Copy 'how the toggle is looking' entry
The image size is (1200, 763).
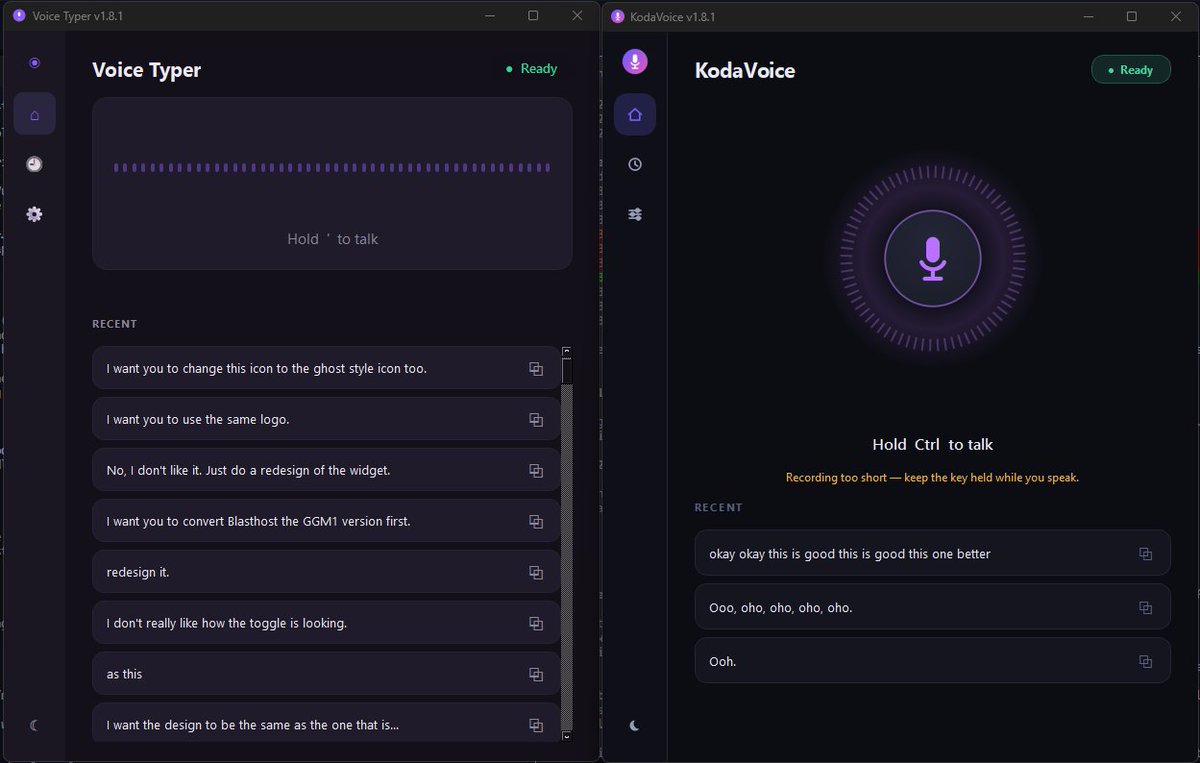point(536,624)
